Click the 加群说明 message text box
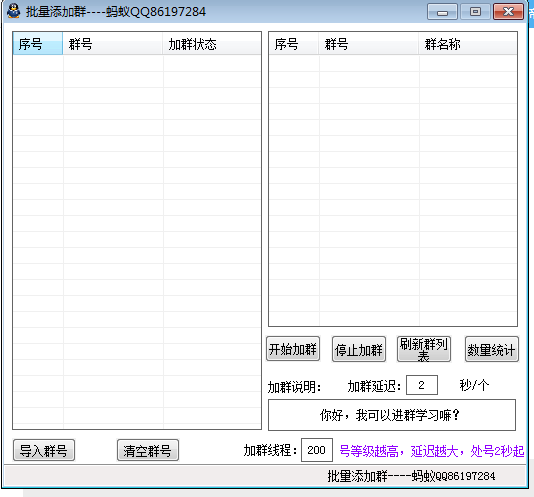The image size is (534, 497). point(392,415)
